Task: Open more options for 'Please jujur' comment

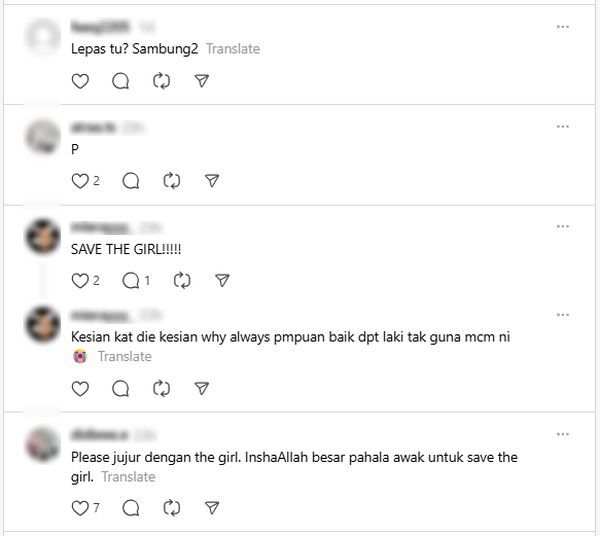Action: 563,434
